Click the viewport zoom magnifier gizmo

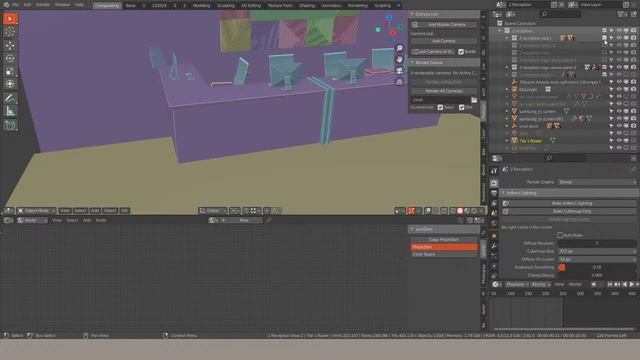(x=400, y=48)
